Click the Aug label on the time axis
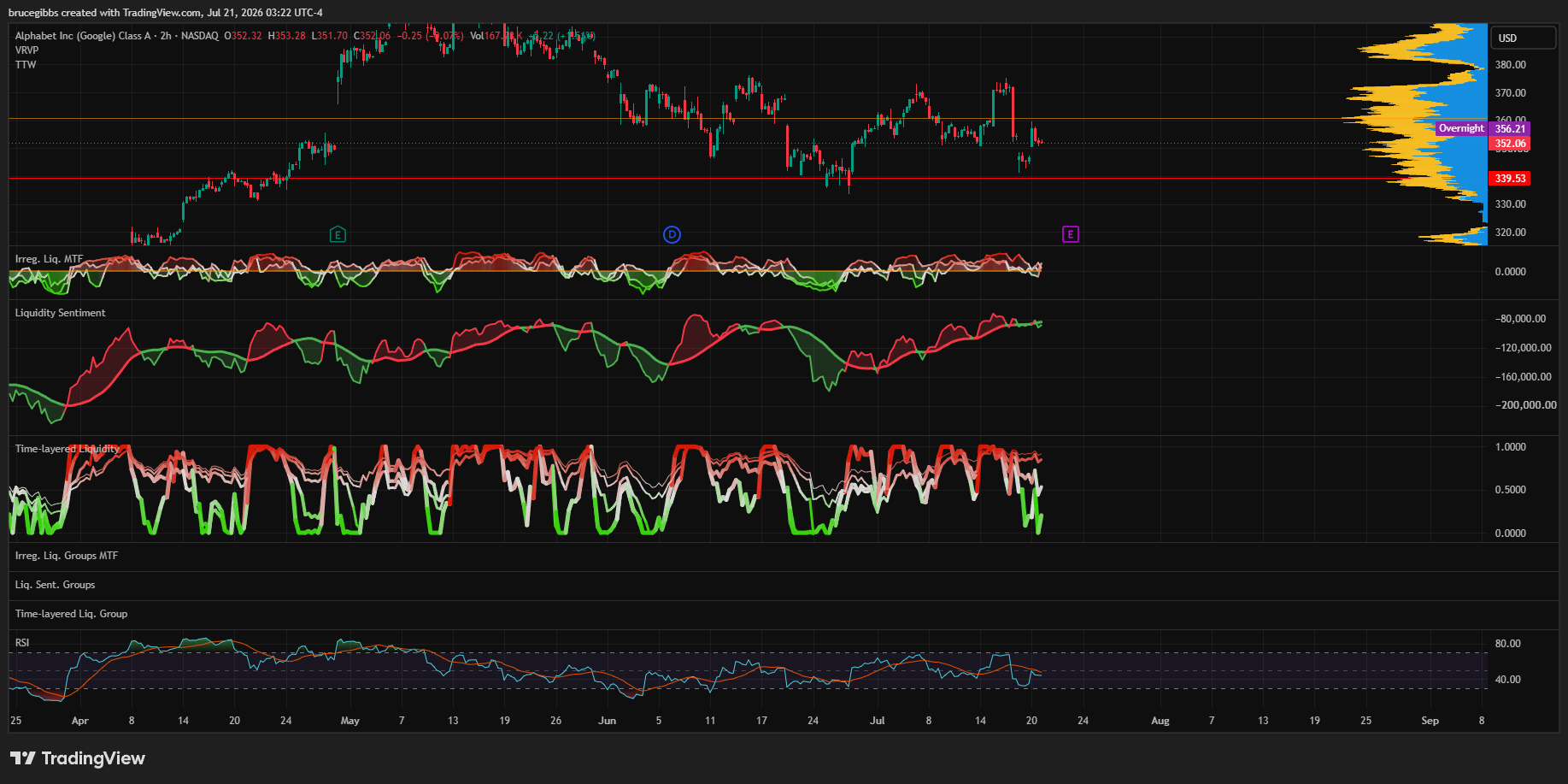 pos(1160,721)
